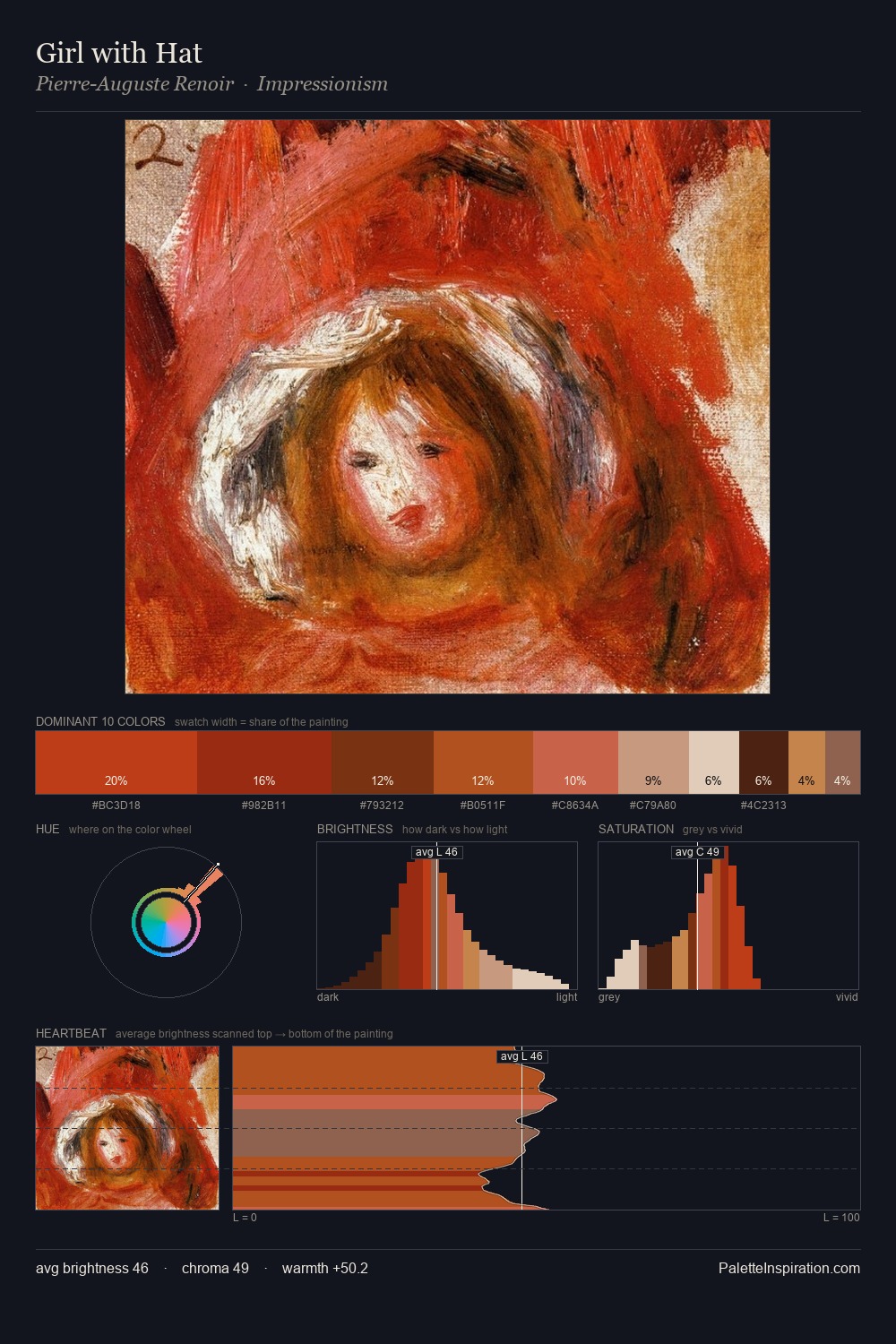Pick the 12% dark brown swatch above #793212
Viewport: 896px width, 1344px height.
383,762
